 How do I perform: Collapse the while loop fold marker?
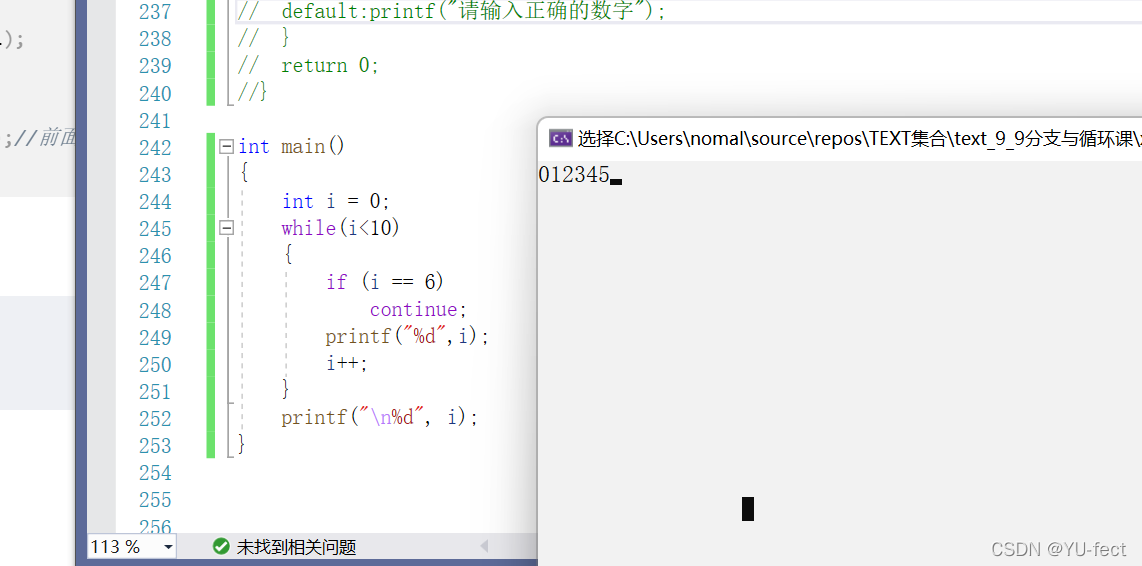(226, 228)
